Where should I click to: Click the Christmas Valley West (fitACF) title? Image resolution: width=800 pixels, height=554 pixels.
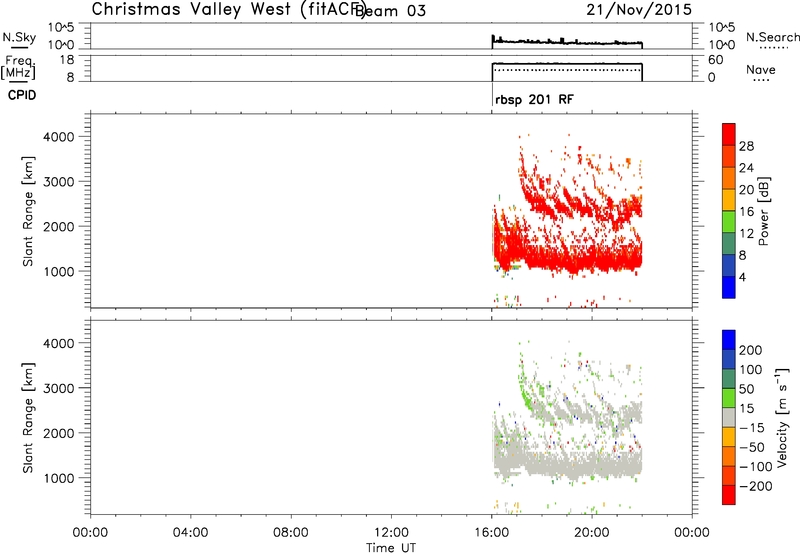(x=228, y=9)
